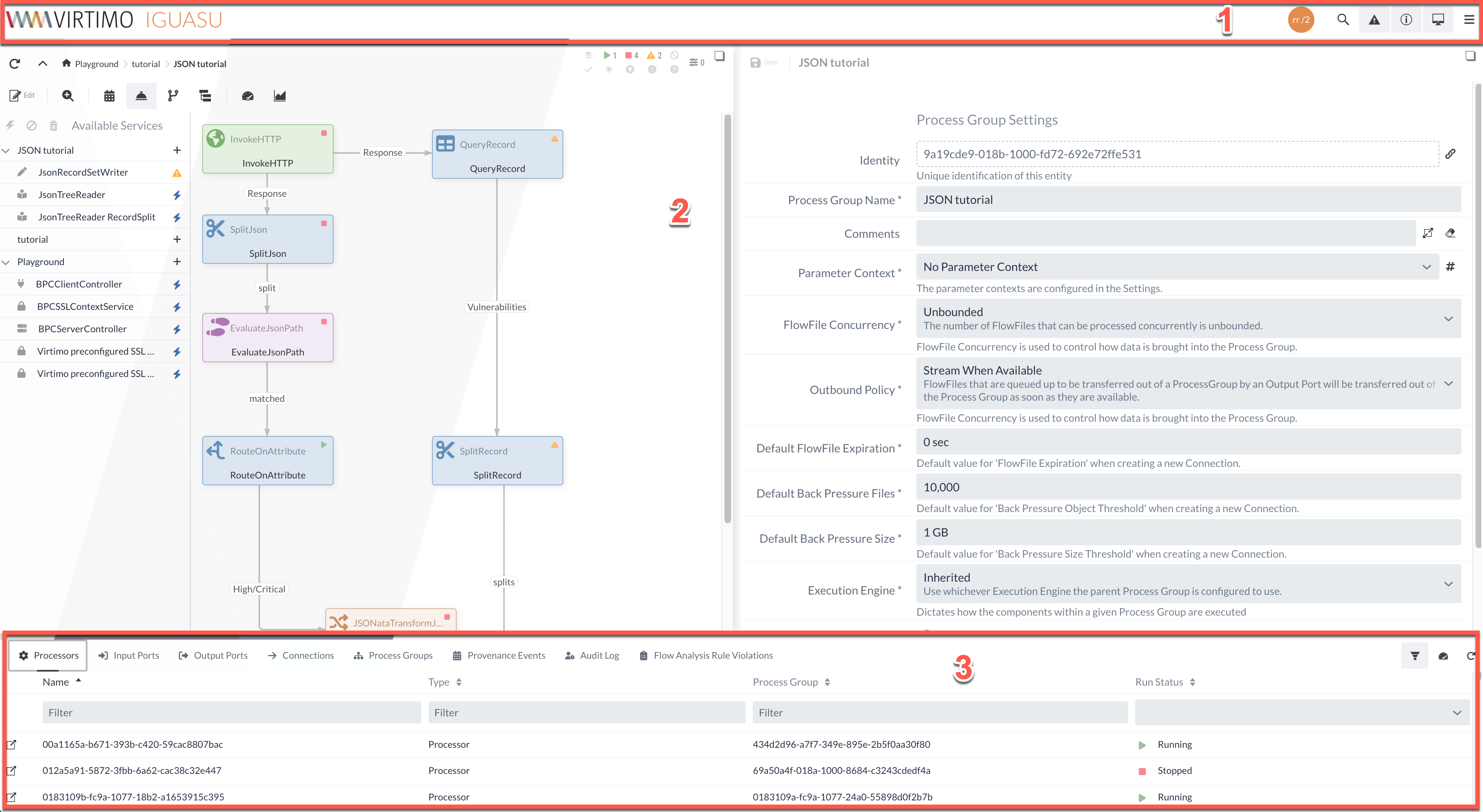The width and height of the screenshot is (1483, 812).
Task: Go to Playground in the breadcrumb
Action: point(96,64)
